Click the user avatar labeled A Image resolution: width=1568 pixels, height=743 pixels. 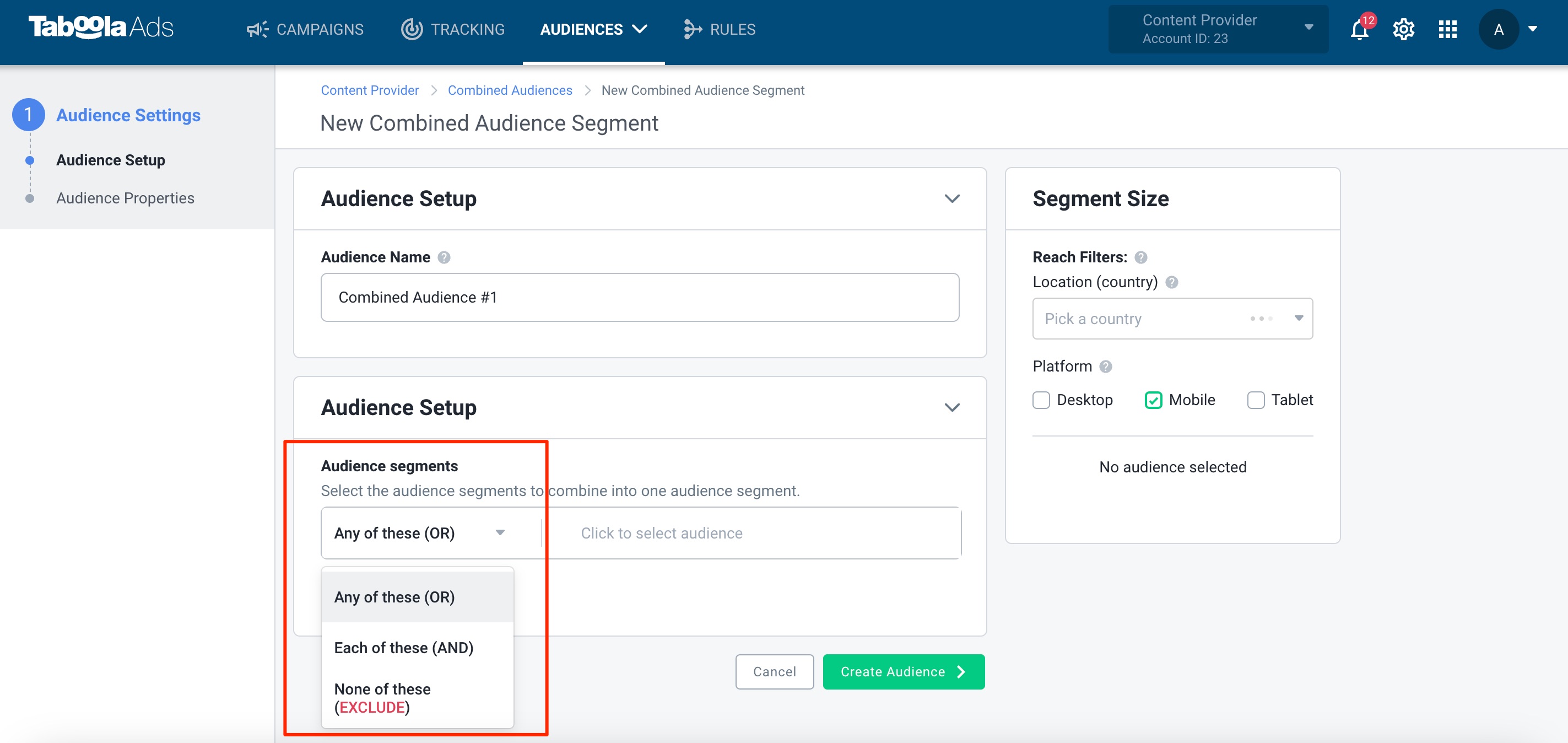pos(1499,29)
